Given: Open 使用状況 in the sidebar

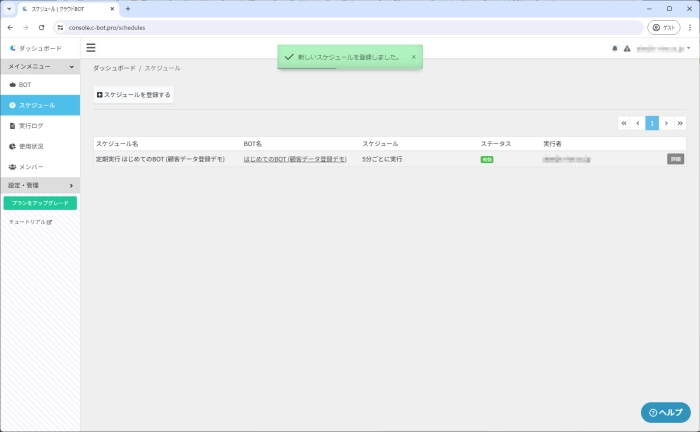Looking at the screenshot, I should point(31,146).
